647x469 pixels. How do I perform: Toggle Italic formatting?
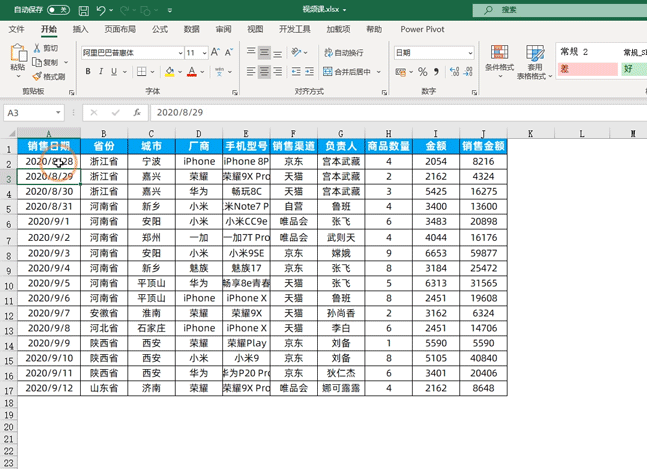[x=101, y=72]
